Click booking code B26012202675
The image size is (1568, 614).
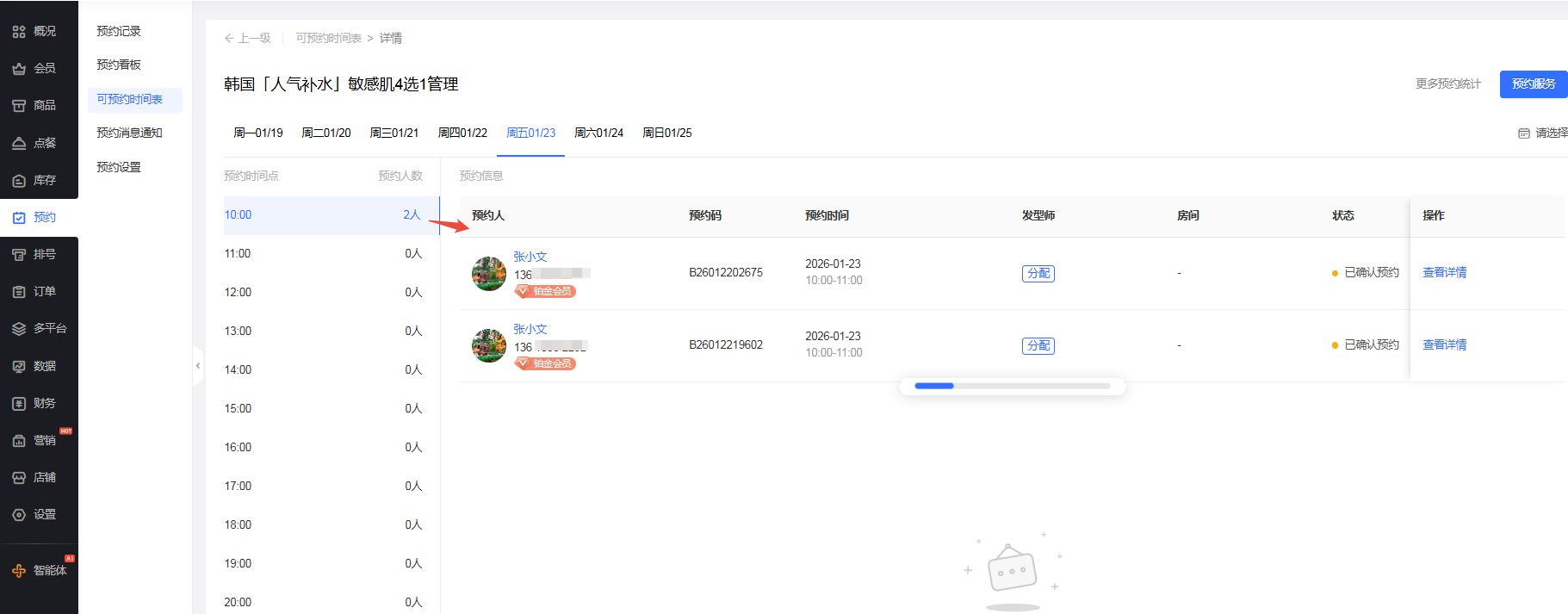tap(726, 272)
